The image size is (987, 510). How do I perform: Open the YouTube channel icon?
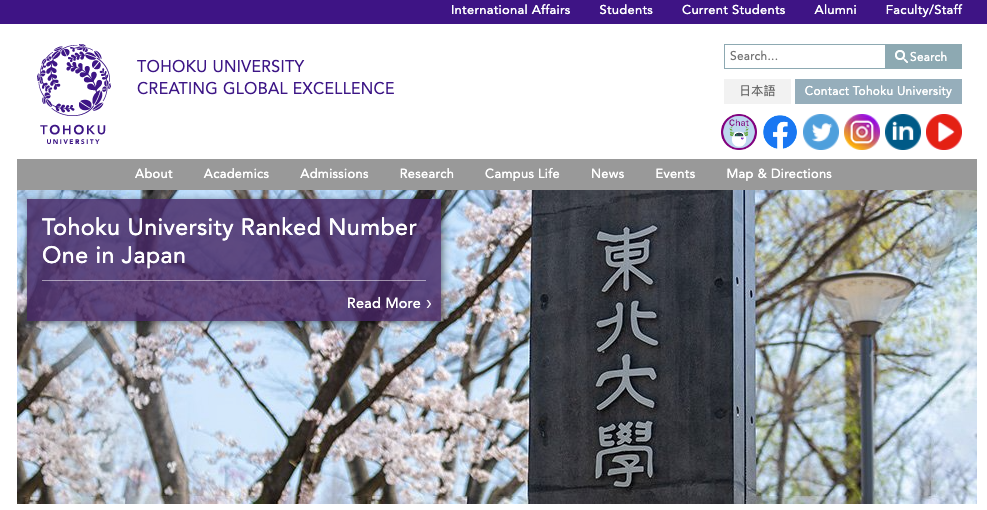click(943, 132)
